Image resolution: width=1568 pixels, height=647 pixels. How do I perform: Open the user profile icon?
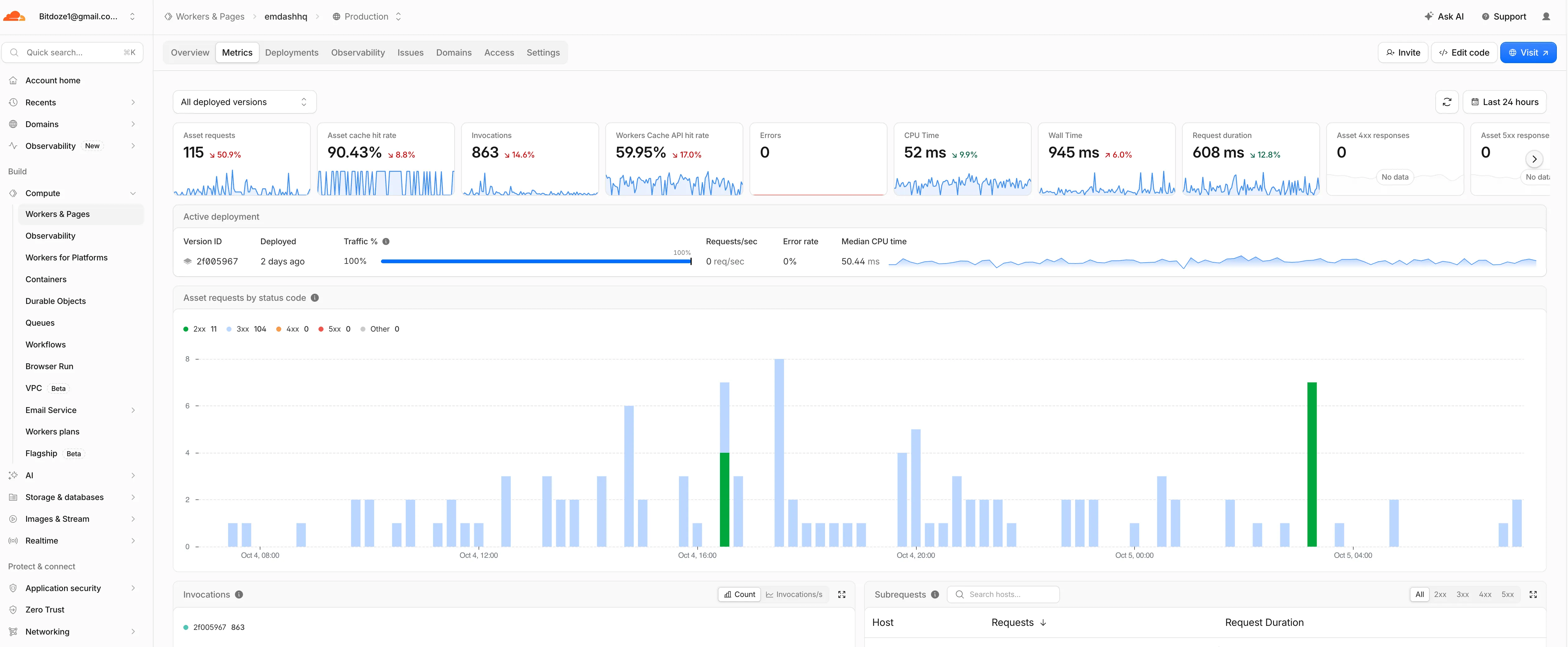click(1546, 16)
